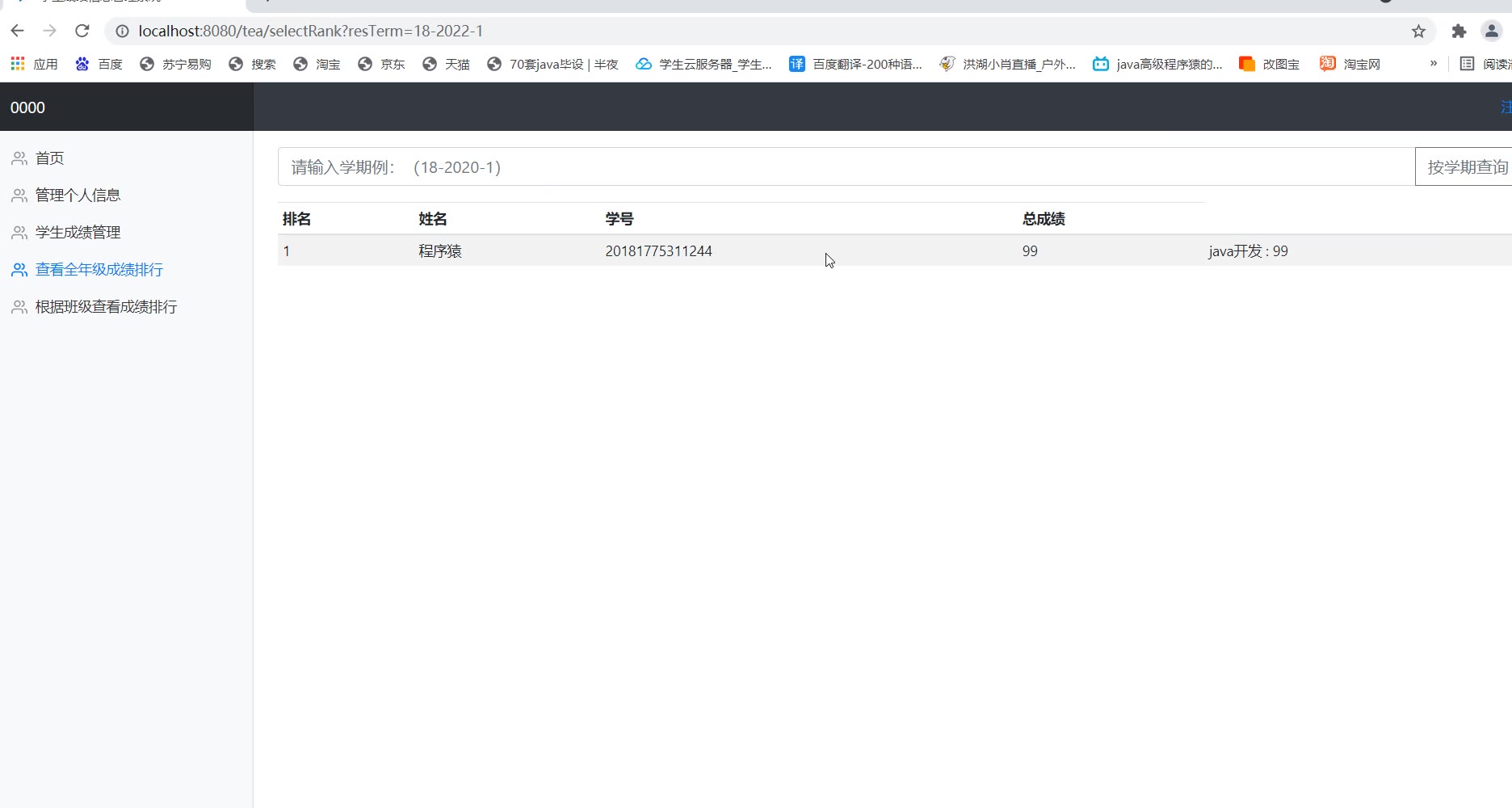Screen dimensions: 1512x808
Task: Open the 洪湖小肖直播 bookmark
Action: coord(1007,64)
